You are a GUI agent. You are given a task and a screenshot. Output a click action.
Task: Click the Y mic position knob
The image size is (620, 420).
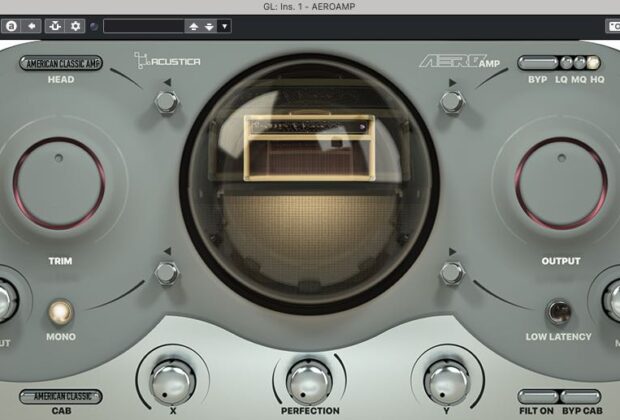[x=447, y=382]
